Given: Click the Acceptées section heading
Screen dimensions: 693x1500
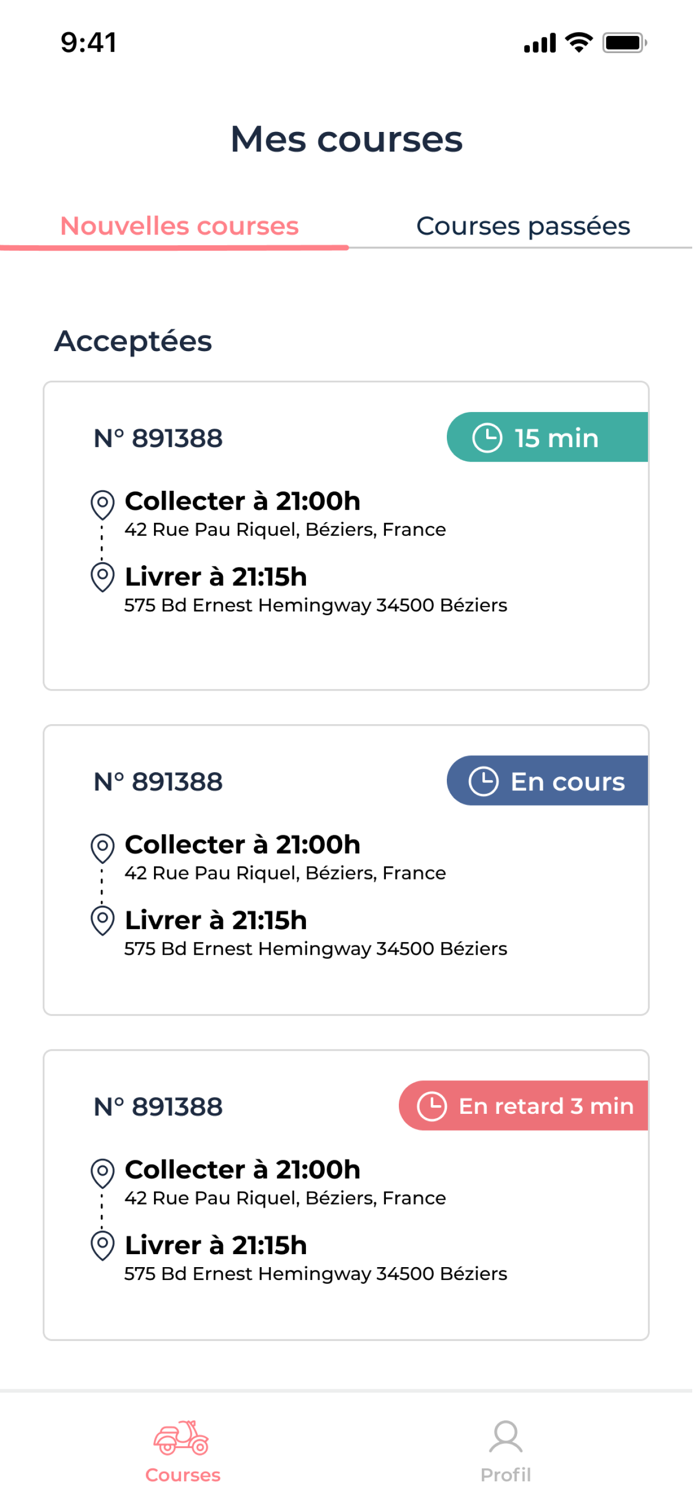Looking at the screenshot, I should coord(133,341).
